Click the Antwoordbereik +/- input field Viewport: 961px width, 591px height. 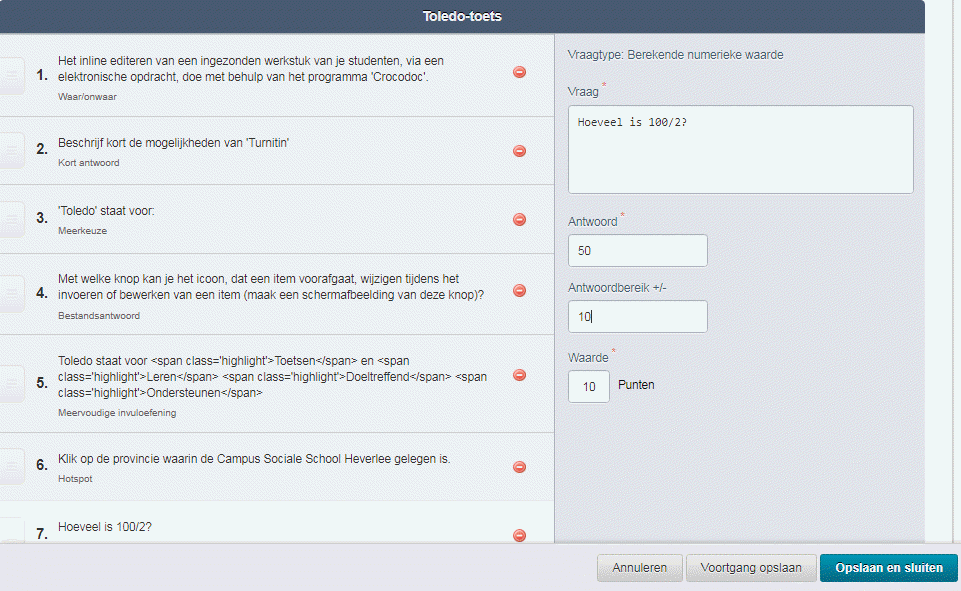(x=637, y=316)
